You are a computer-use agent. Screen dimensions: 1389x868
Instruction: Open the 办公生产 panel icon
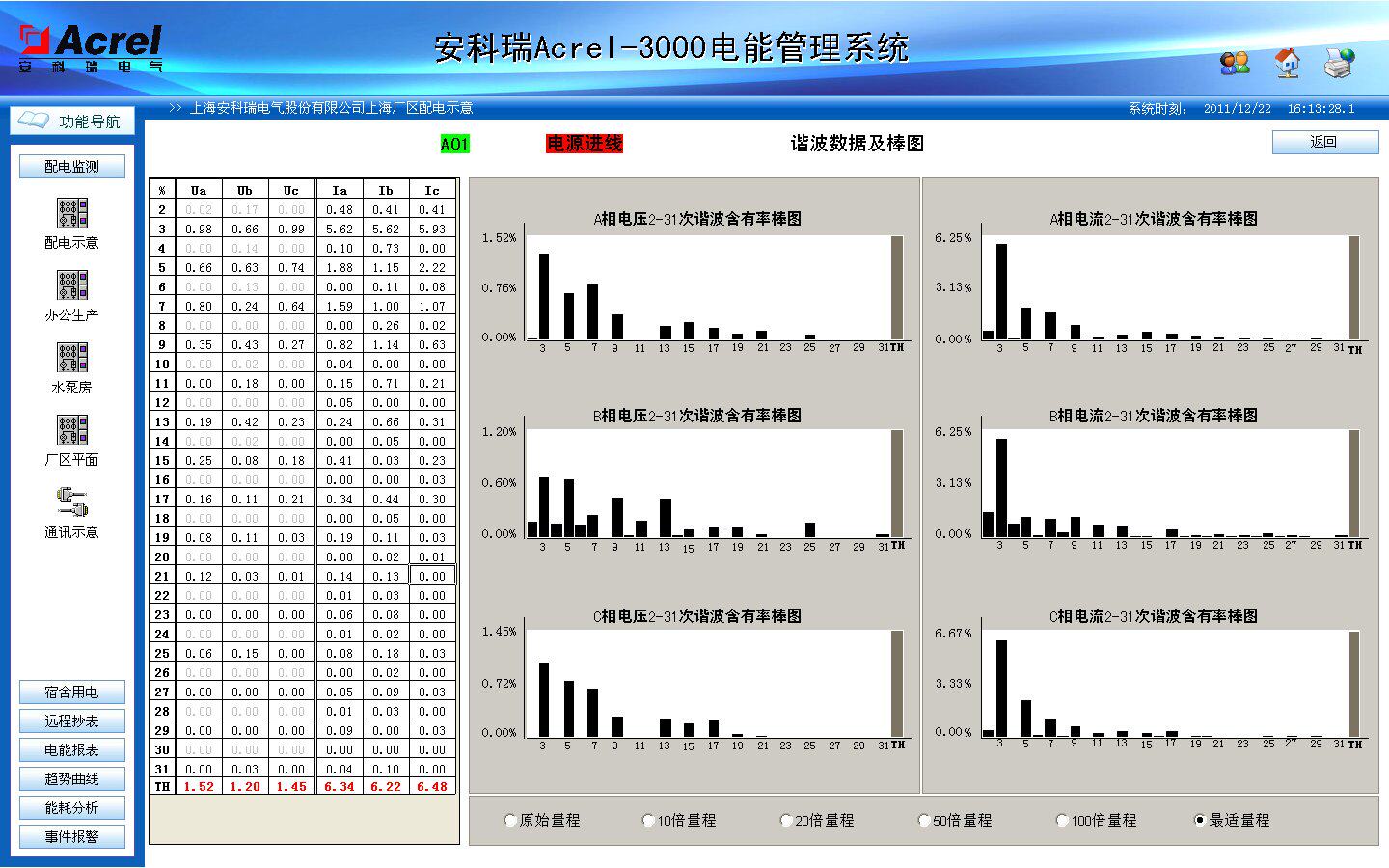72,285
